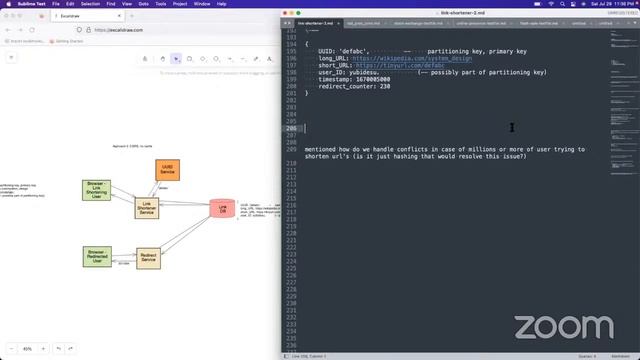Reset zoom via the 40% label

pos(27,349)
